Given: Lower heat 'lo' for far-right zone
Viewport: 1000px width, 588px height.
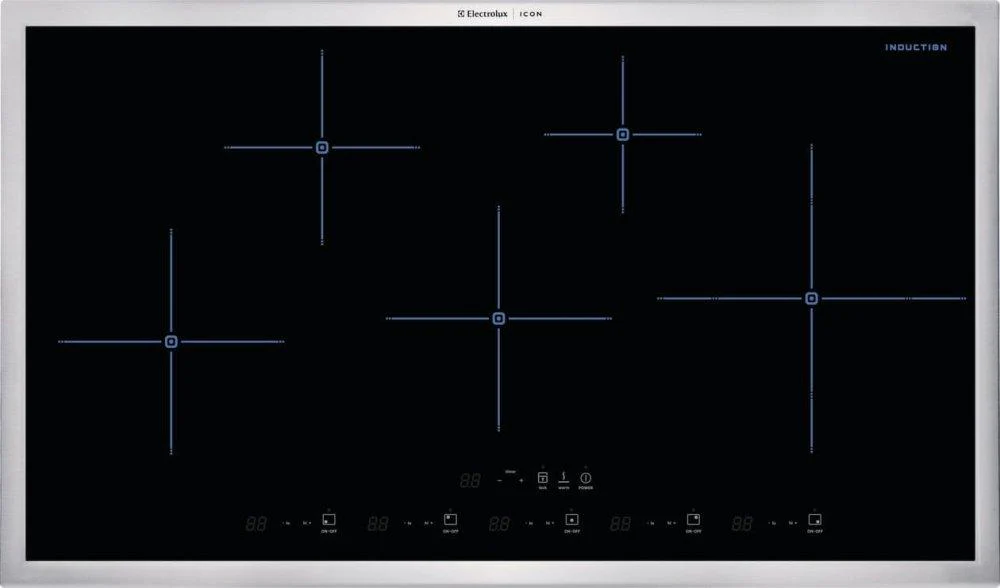Looking at the screenshot, I should click(x=772, y=524).
